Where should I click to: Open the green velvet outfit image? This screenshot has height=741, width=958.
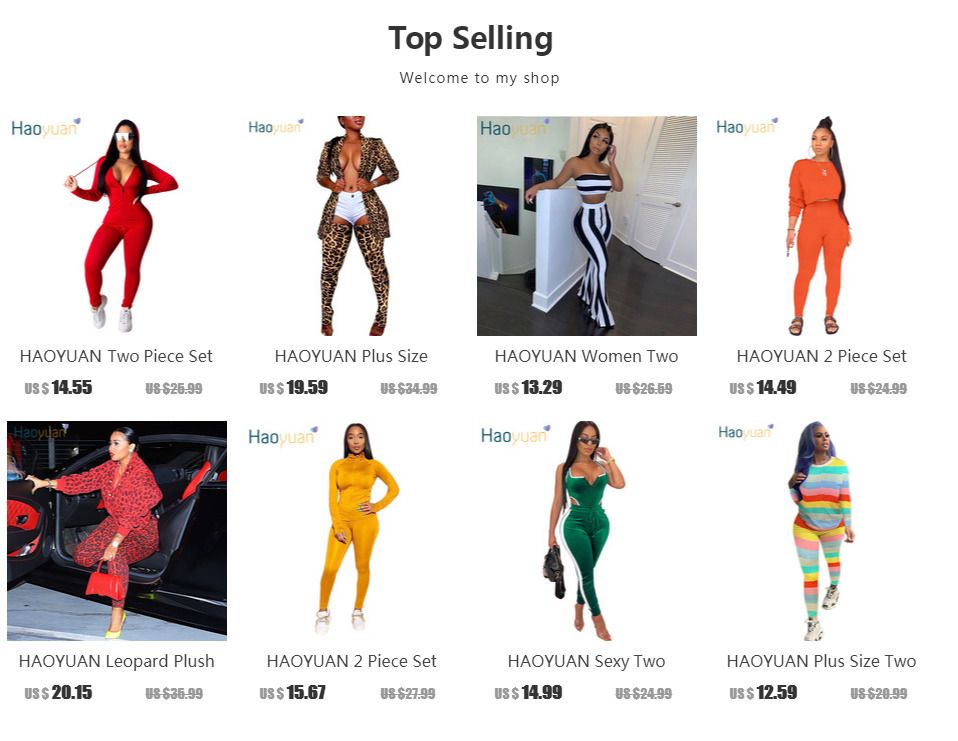pos(587,530)
